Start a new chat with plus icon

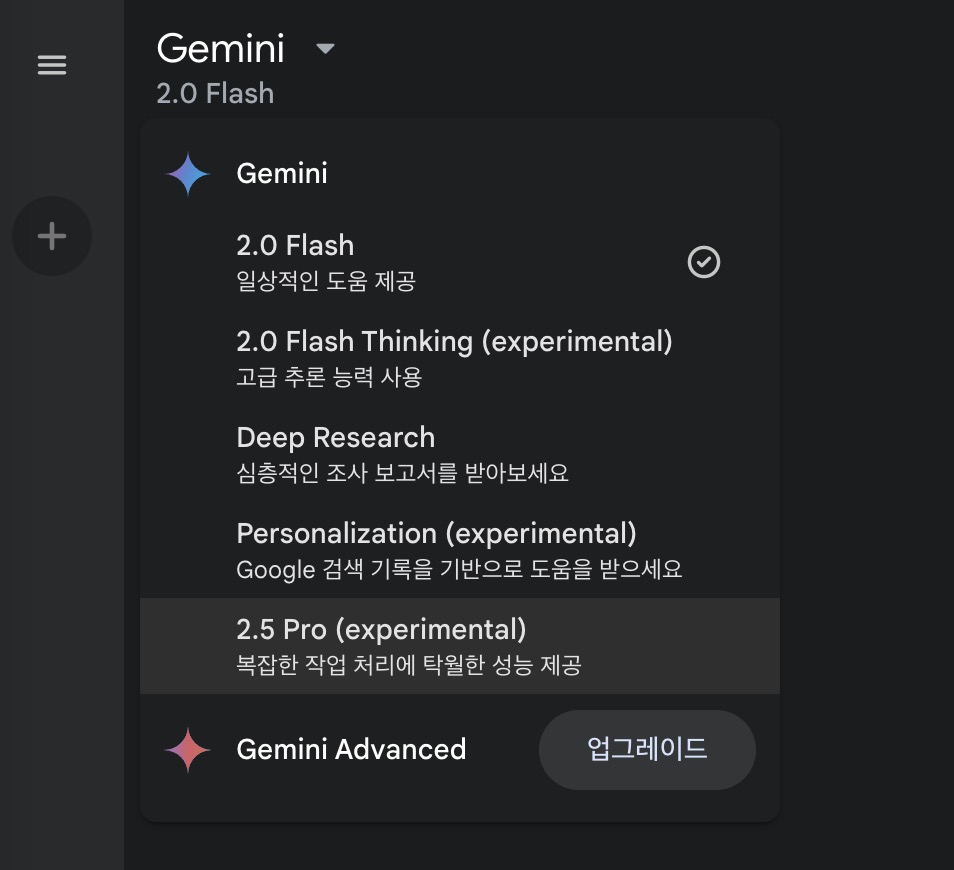52,236
